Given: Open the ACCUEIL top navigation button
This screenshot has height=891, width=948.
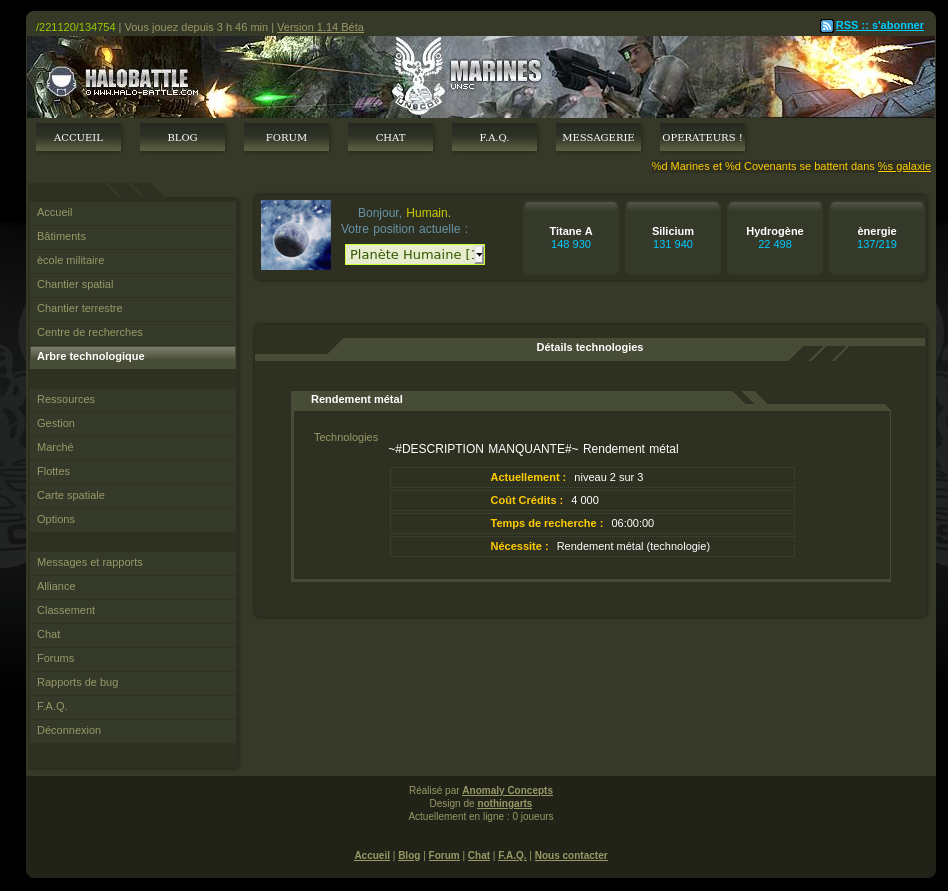Looking at the screenshot, I should (79, 137).
